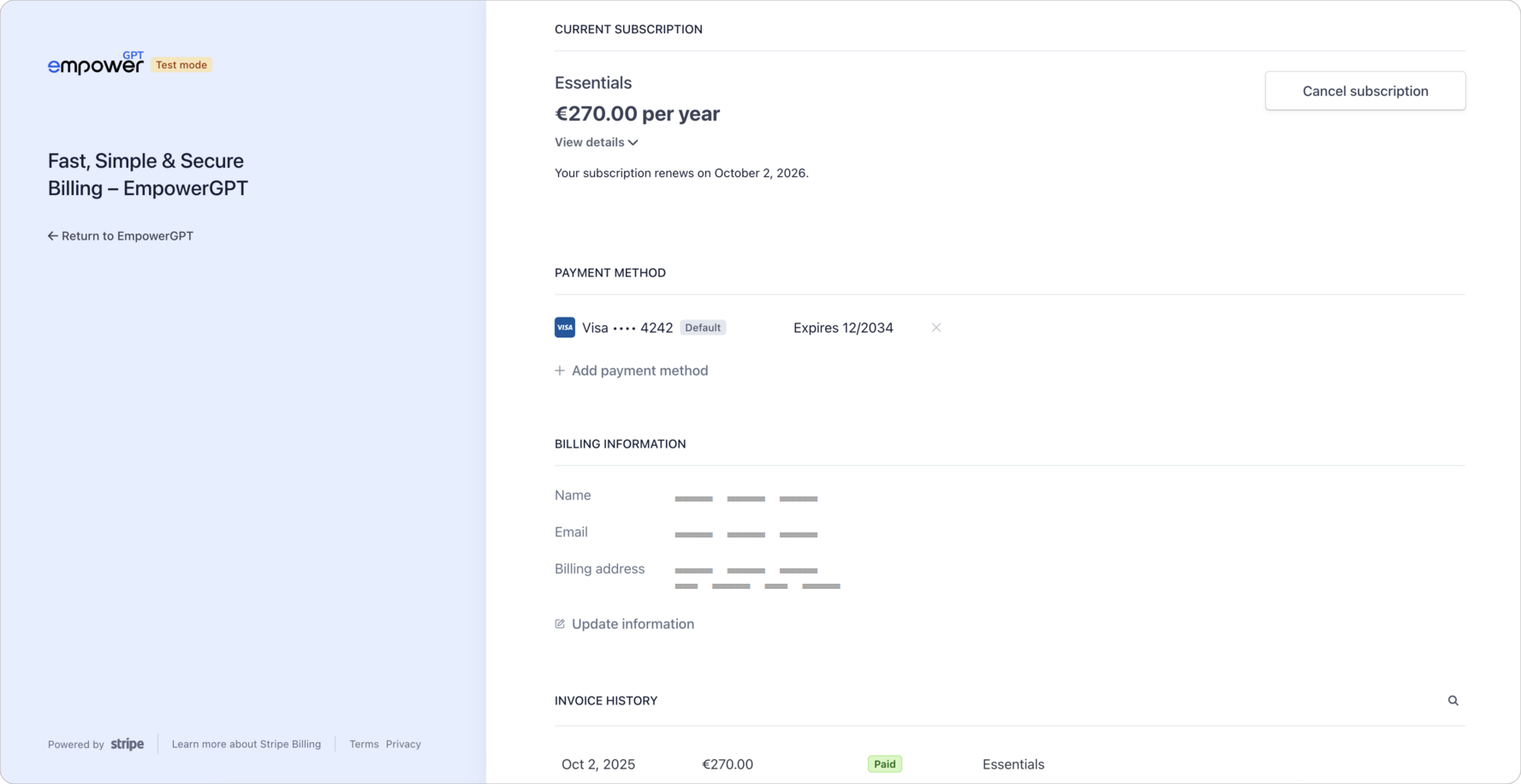1521x784 pixels.
Task: Click the Stripe logo in footer
Action: (128, 744)
